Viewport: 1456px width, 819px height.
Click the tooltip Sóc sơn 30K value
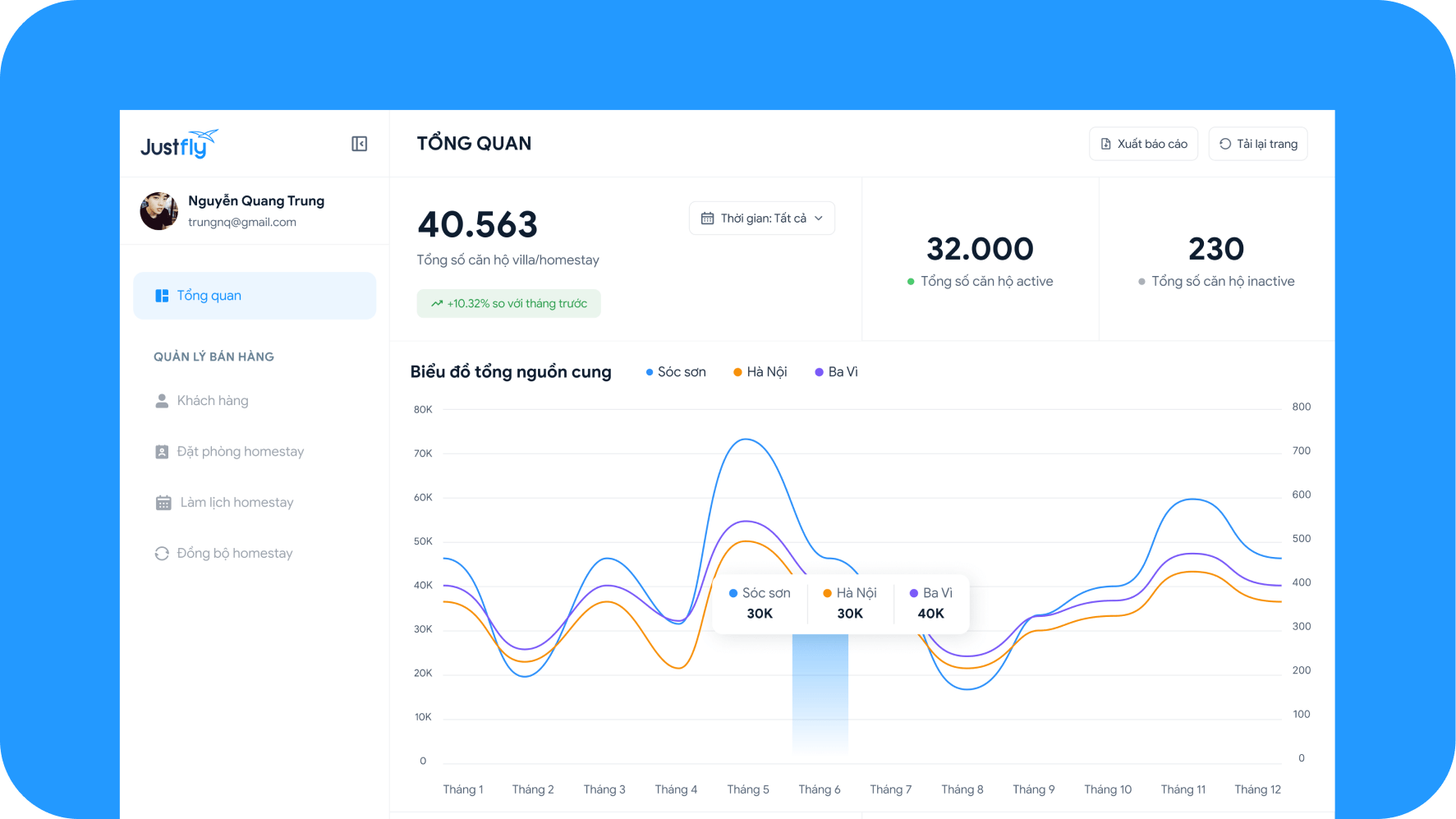tap(760, 614)
